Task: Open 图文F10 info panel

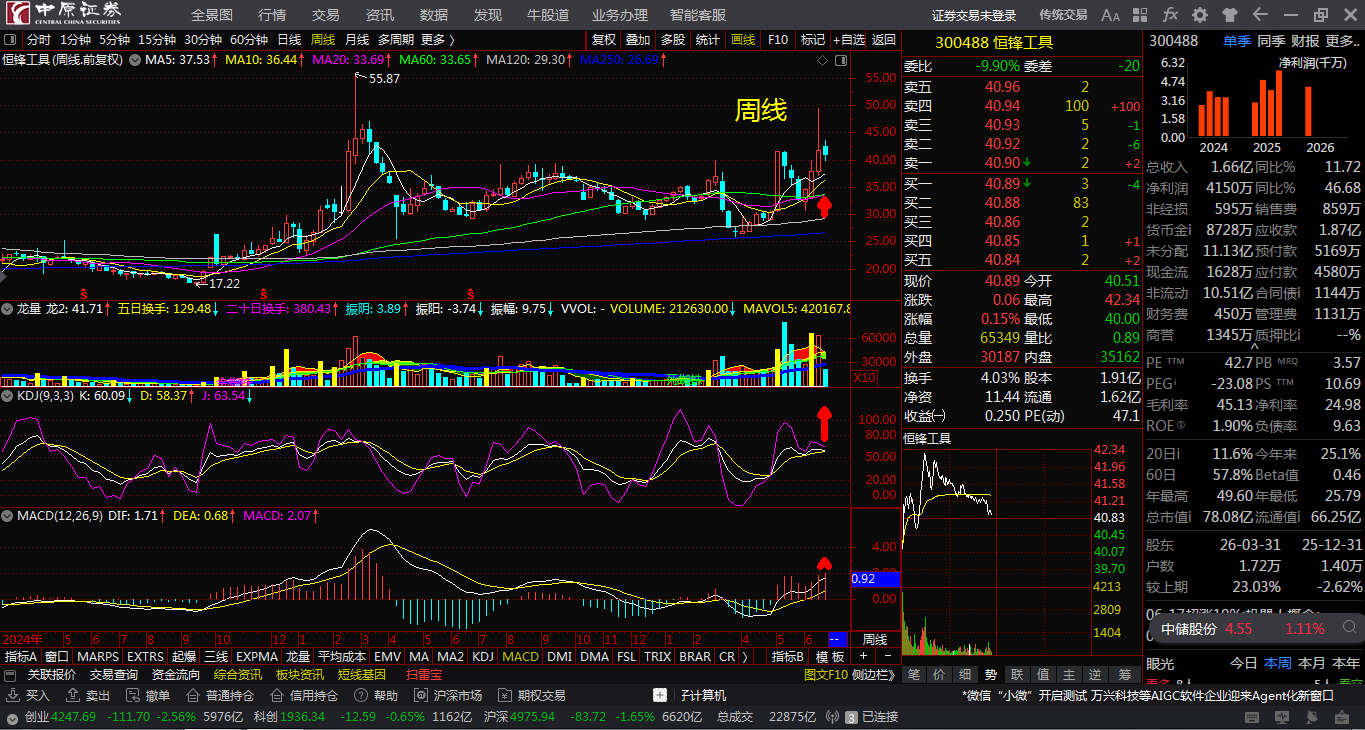Action: tap(827, 675)
